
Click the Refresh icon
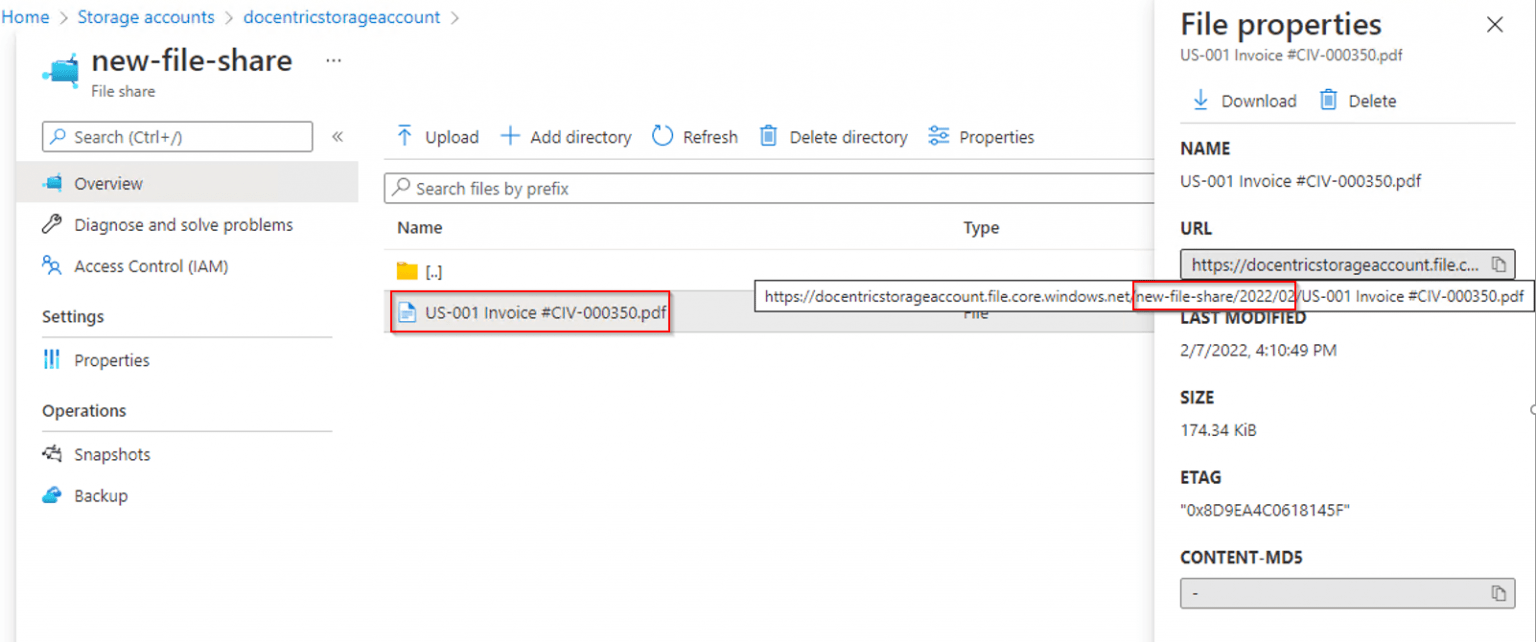pos(662,136)
